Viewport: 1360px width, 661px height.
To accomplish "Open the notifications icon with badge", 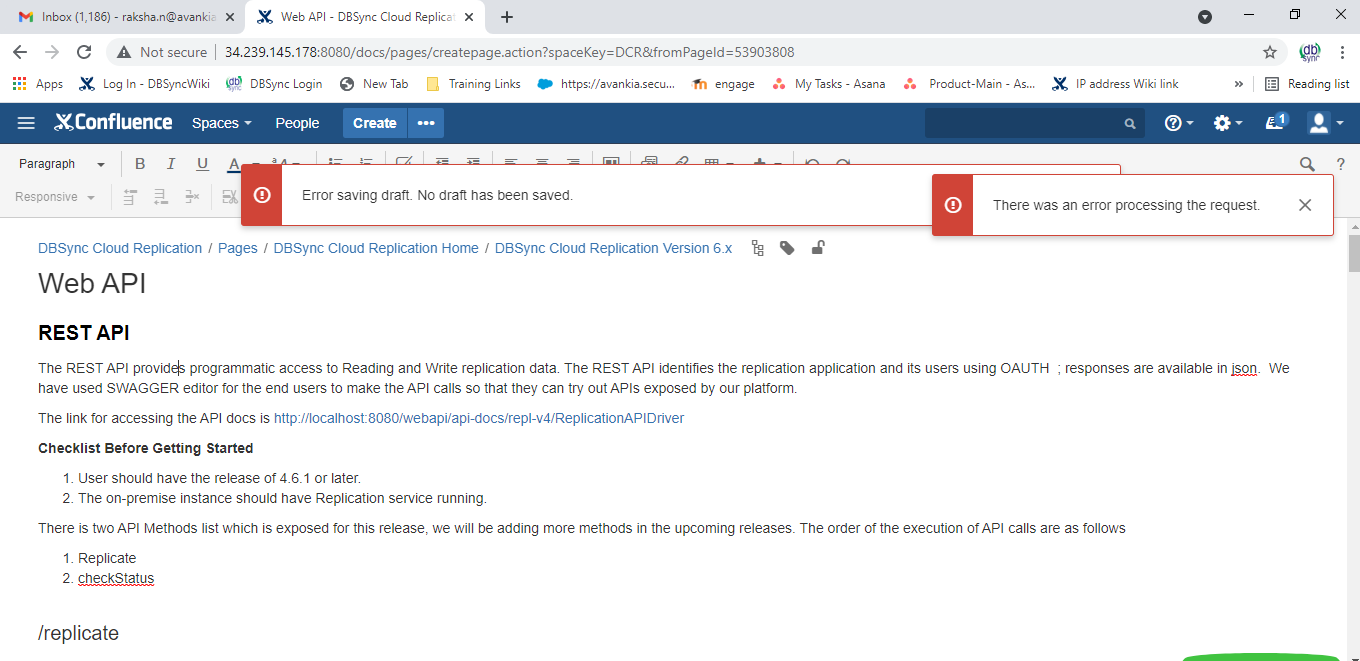I will [x=1276, y=123].
